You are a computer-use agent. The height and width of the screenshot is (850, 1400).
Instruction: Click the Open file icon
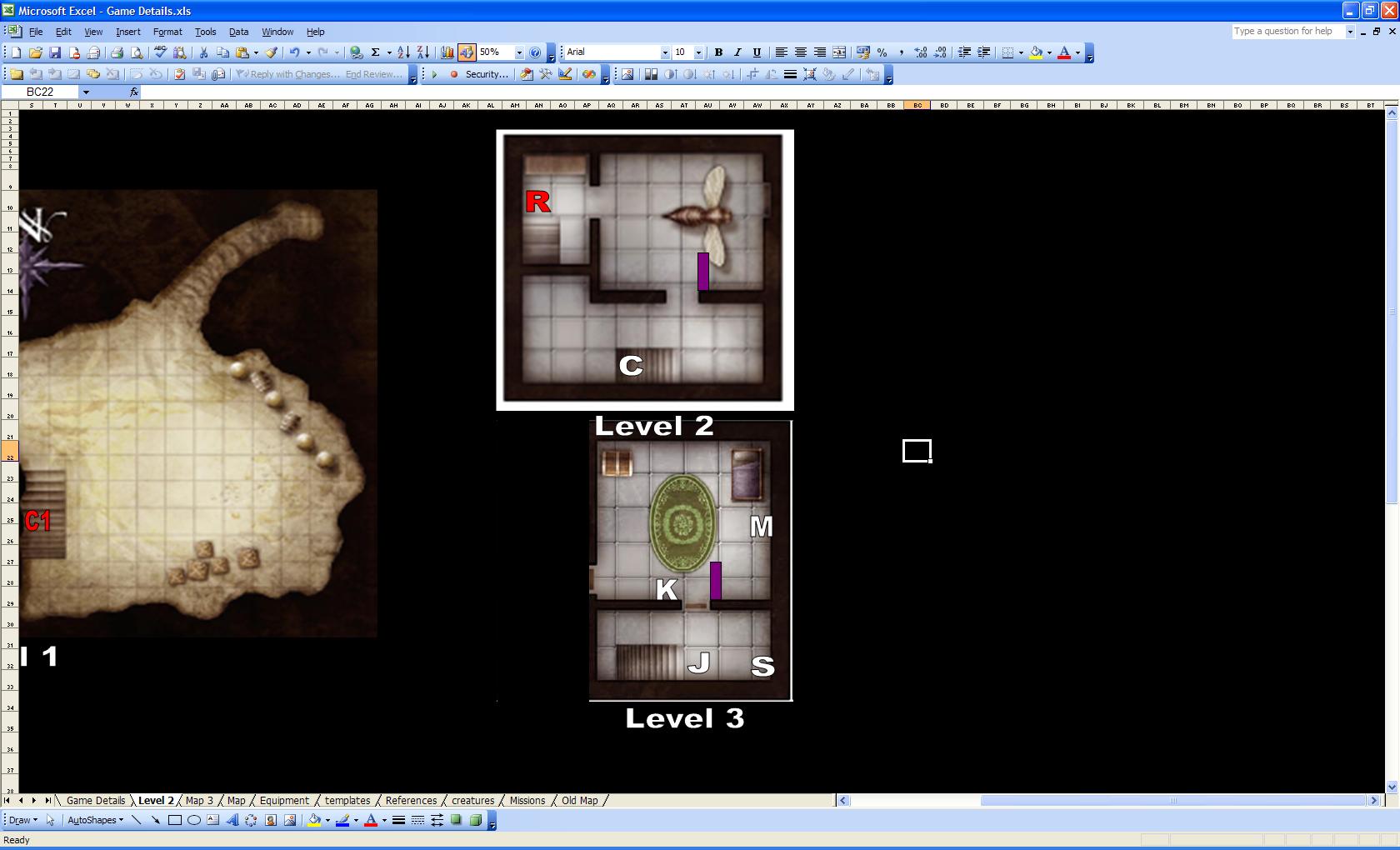pos(35,52)
